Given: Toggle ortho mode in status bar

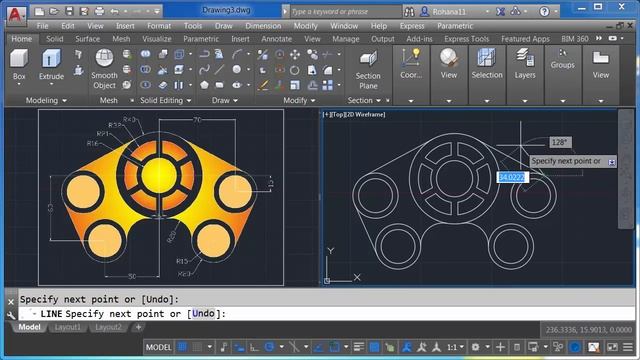Looking at the screenshot, I should (254, 347).
